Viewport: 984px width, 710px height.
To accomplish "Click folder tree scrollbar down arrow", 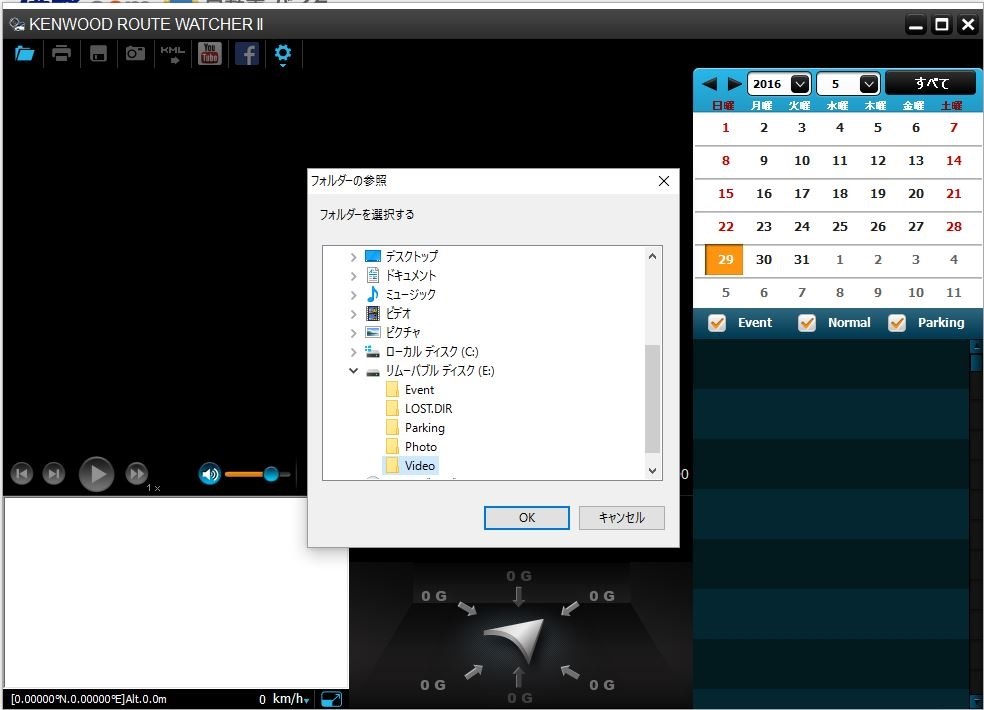I will click(x=653, y=471).
